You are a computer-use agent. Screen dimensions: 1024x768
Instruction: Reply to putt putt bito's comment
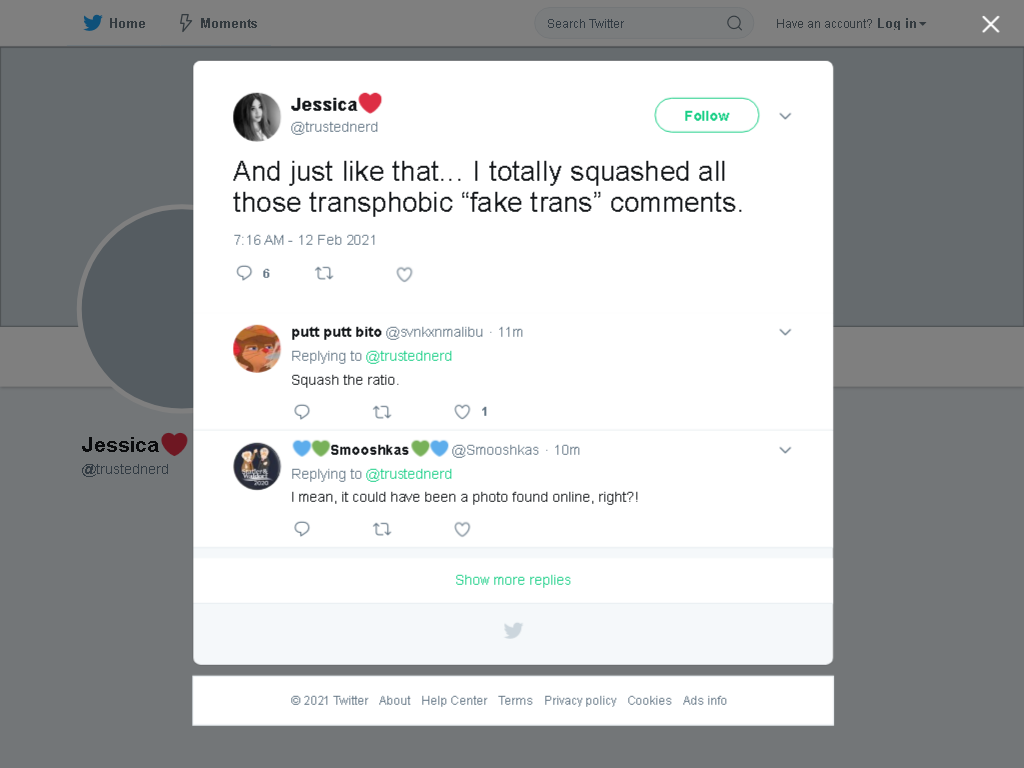(x=302, y=411)
